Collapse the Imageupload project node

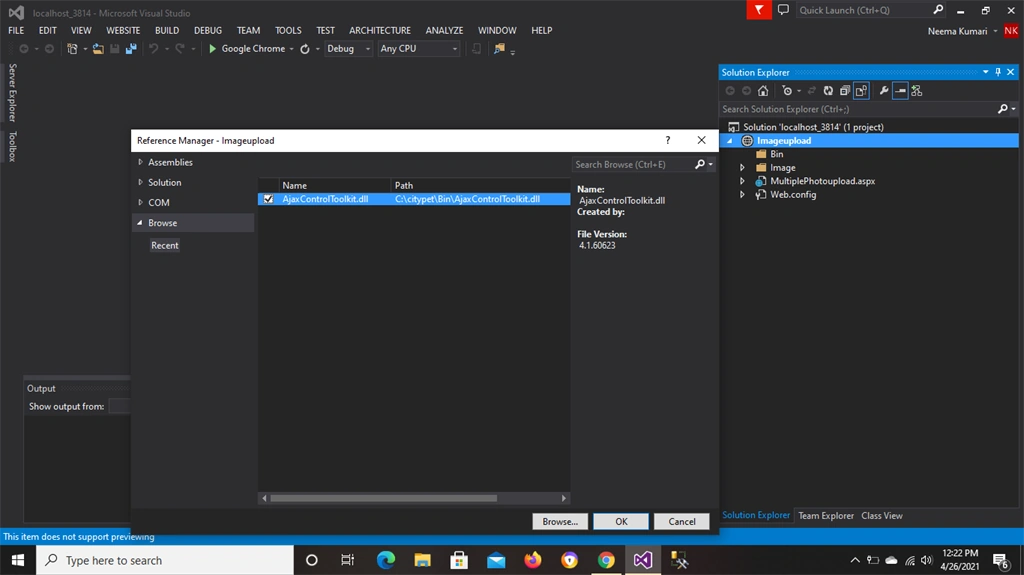[729, 140]
